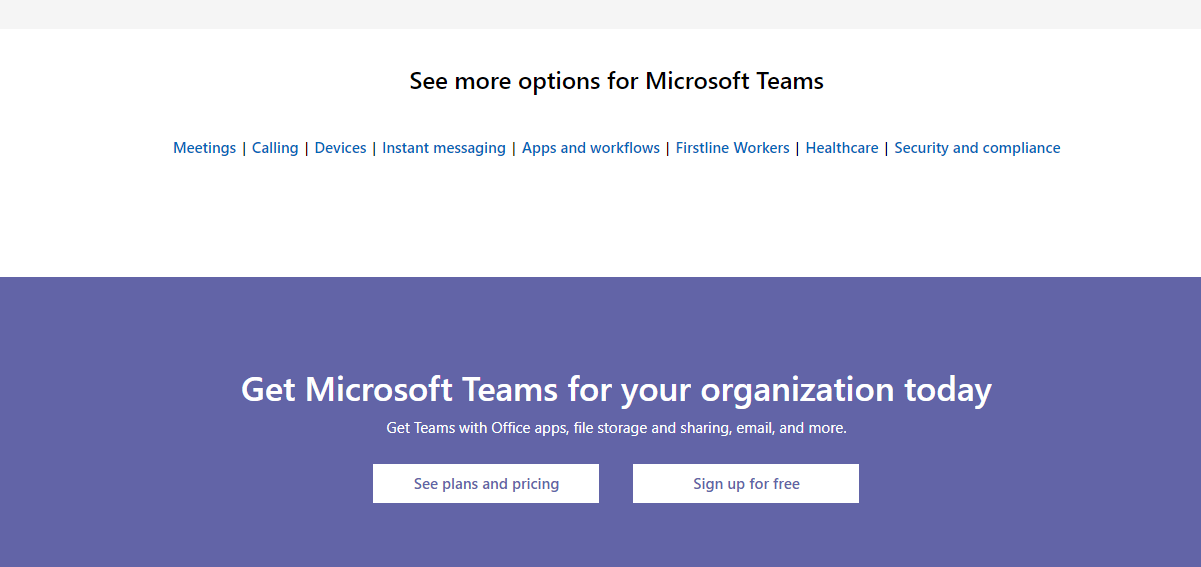Click the separator between Devices and Instant messaging
Image resolution: width=1201 pixels, height=567 pixels.
[x=374, y=148]
